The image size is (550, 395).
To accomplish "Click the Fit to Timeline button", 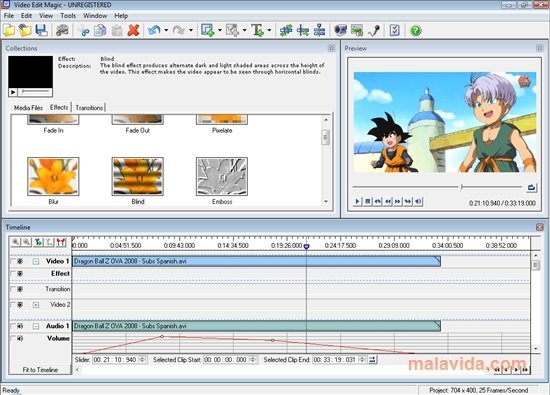I will [40, 370].
